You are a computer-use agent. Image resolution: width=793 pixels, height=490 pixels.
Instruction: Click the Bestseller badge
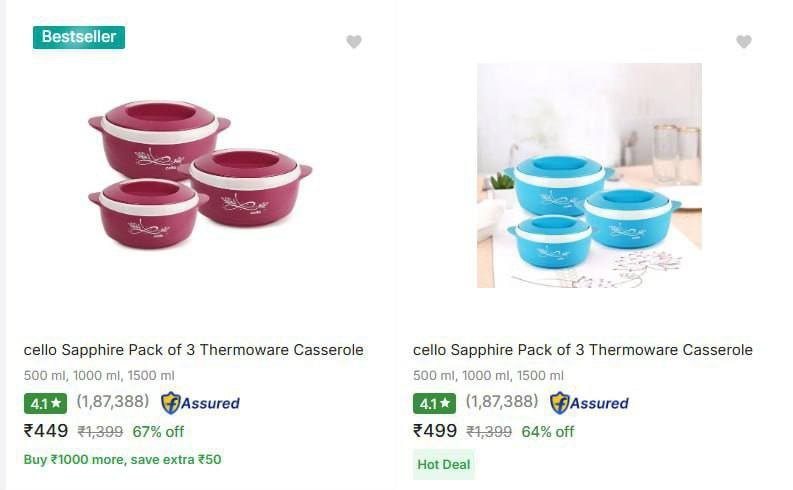79,37
